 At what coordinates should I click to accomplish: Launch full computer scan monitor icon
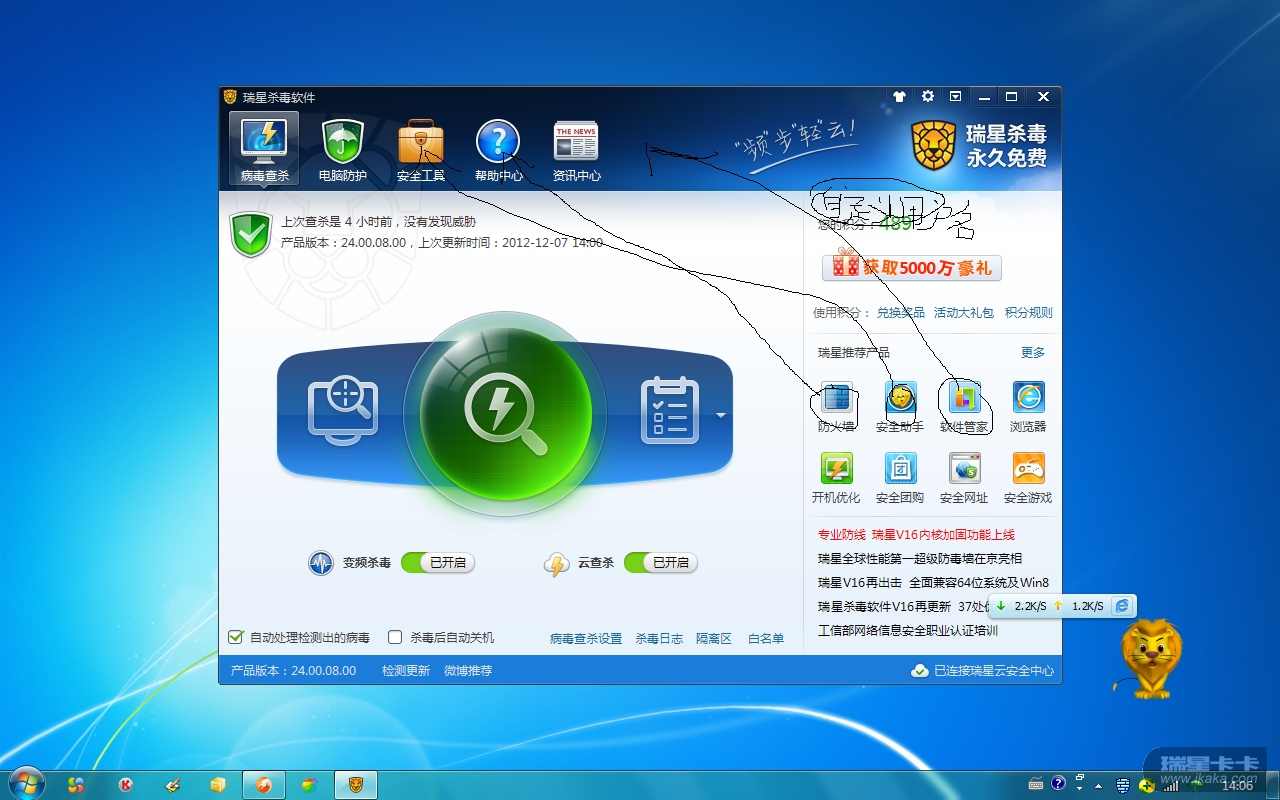343,410
